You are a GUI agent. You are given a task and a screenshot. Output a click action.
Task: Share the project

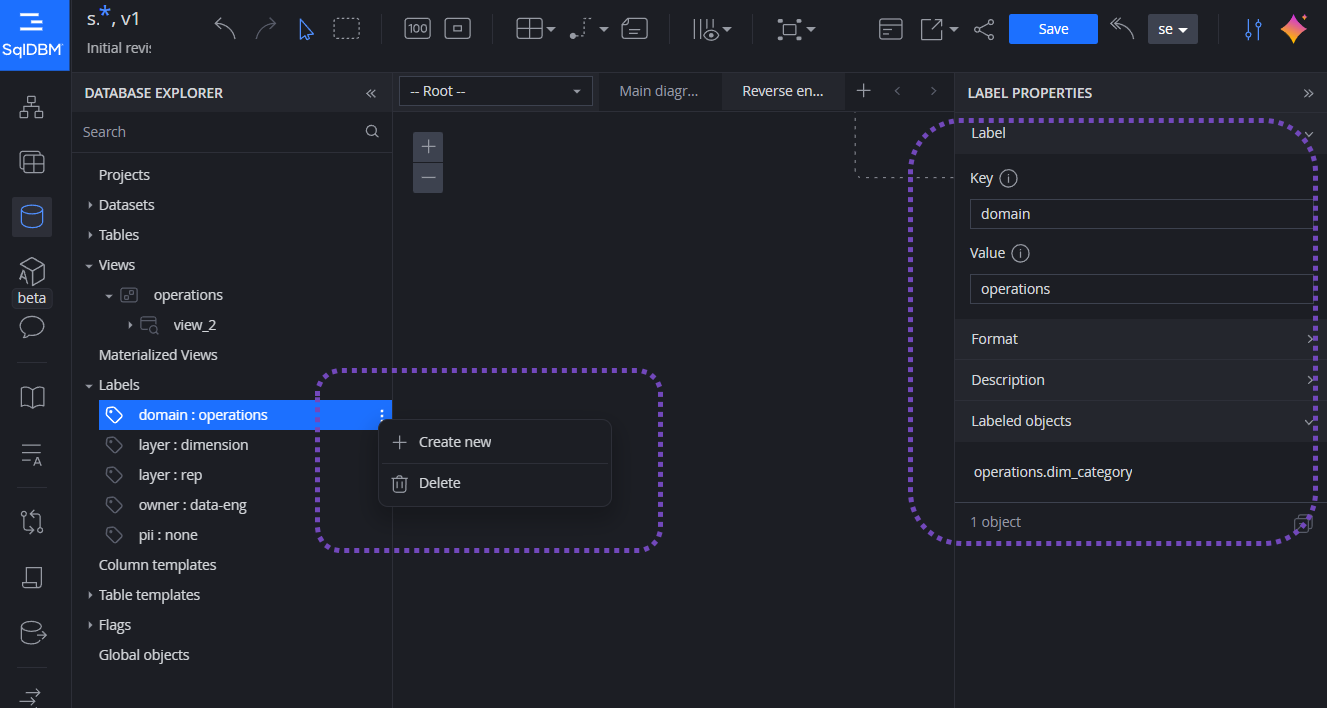[984, 29]
